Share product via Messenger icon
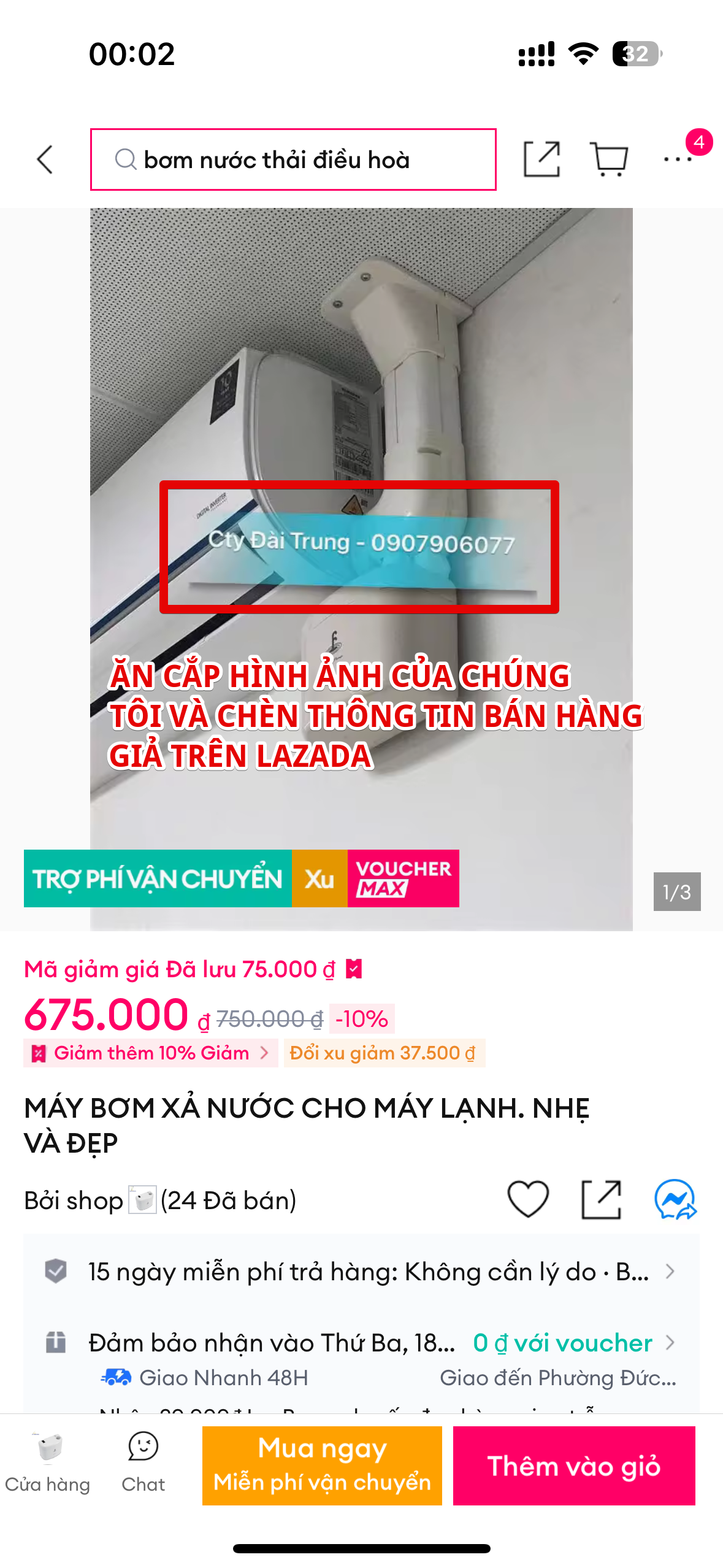 point(675,1199)
